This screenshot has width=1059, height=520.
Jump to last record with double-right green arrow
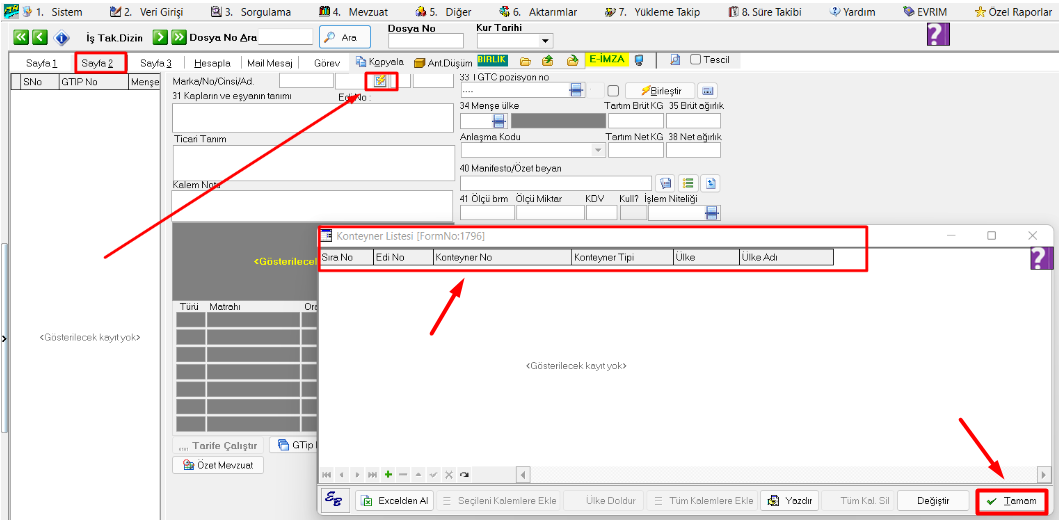pyautogui.click(x=179, y=37)
